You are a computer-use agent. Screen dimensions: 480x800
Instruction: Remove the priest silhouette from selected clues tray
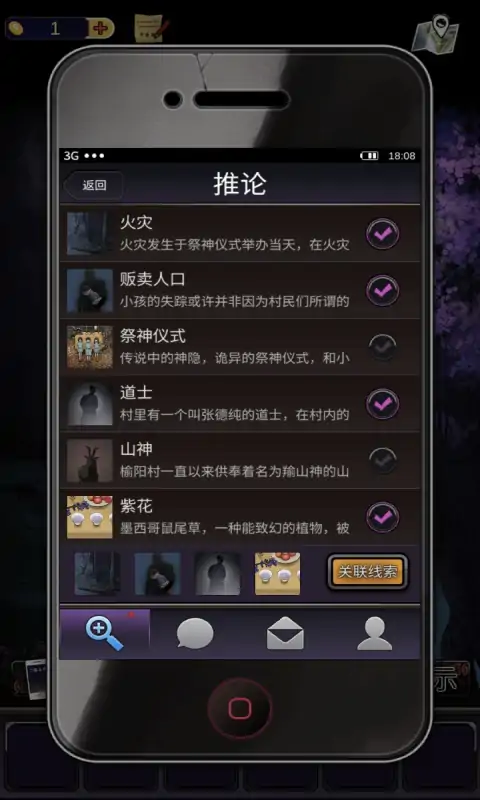coord(217,573)
